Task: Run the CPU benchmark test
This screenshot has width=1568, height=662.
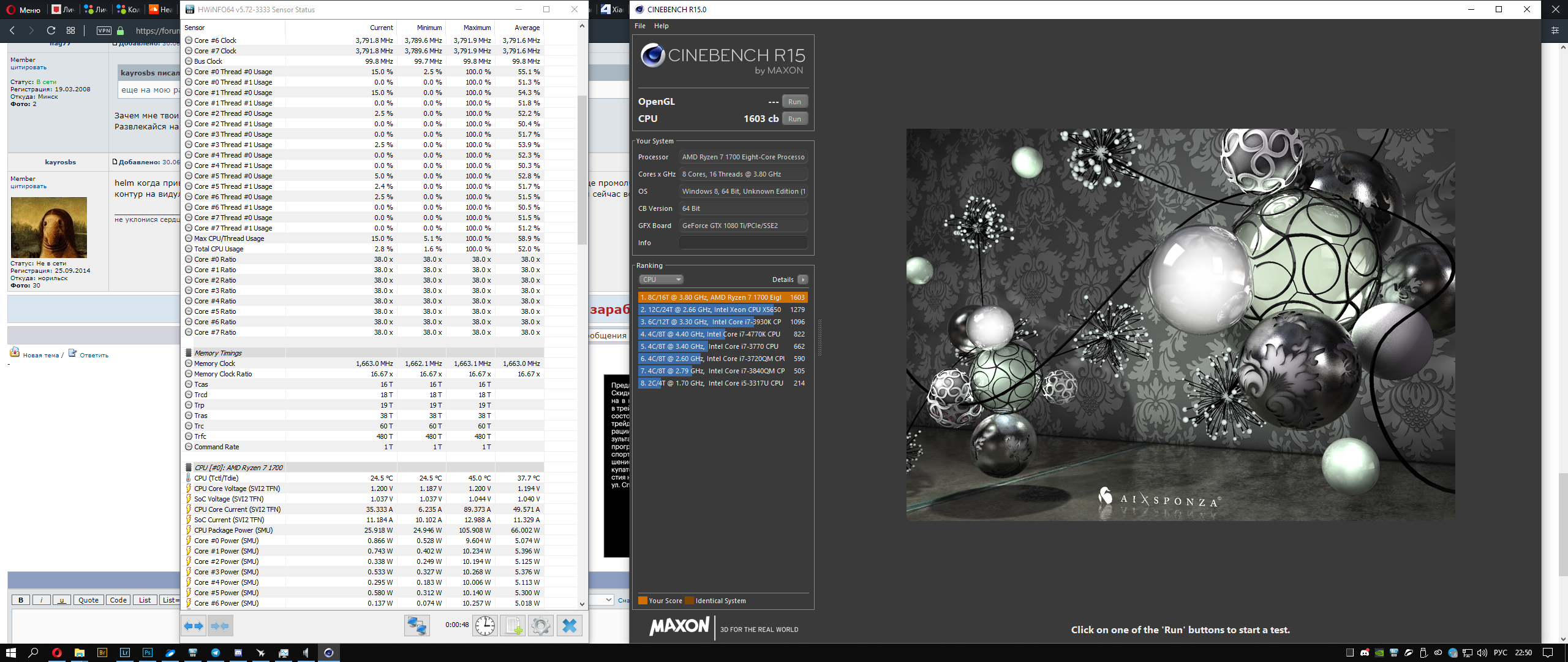Action: pos(794,119)
